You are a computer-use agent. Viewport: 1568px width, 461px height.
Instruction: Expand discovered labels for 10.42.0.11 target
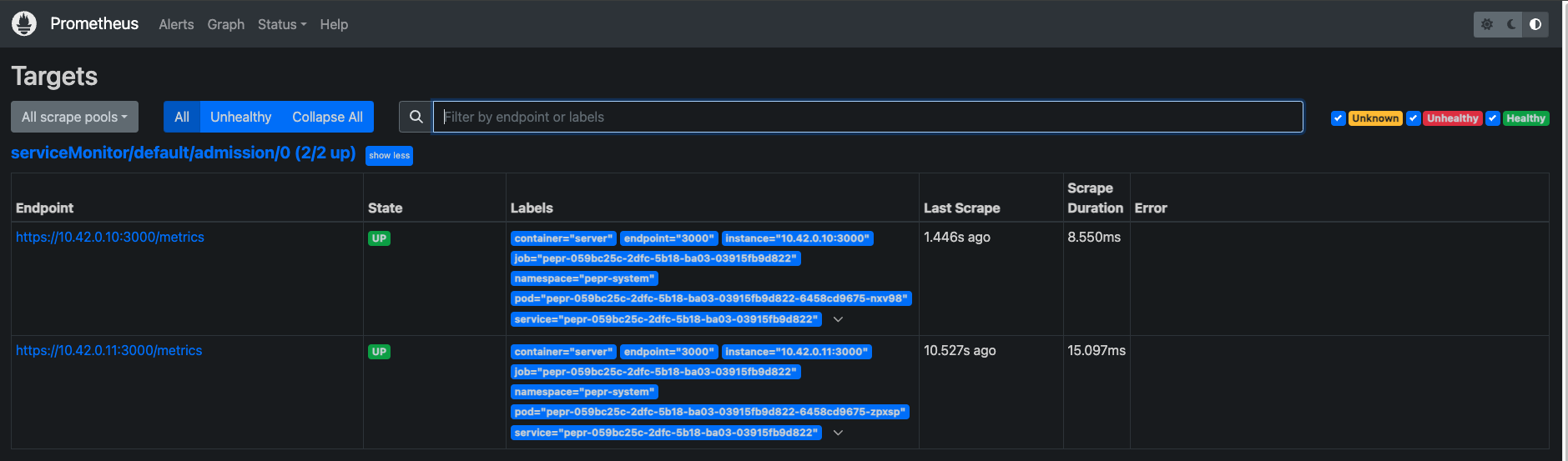click(x=838, y=433)
